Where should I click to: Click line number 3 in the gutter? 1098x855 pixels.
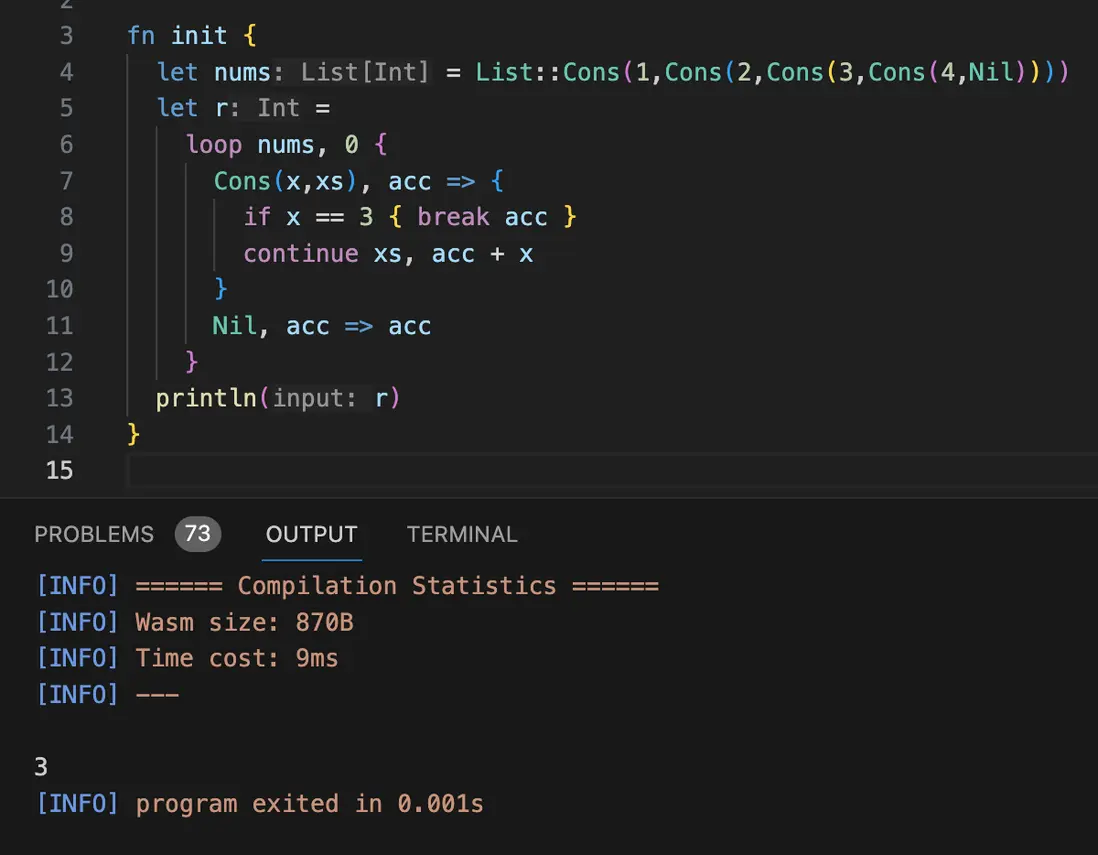pos(66,36)
